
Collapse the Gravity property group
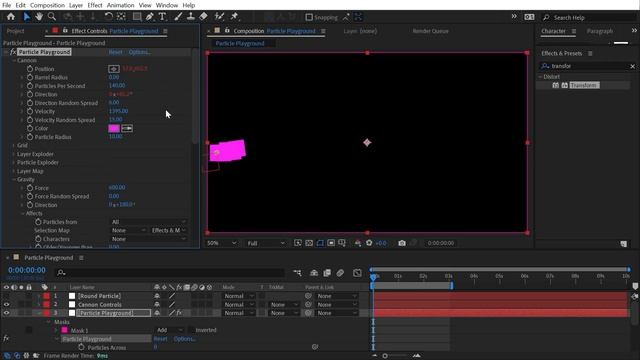pyautogui.click(x=14, y=180)
